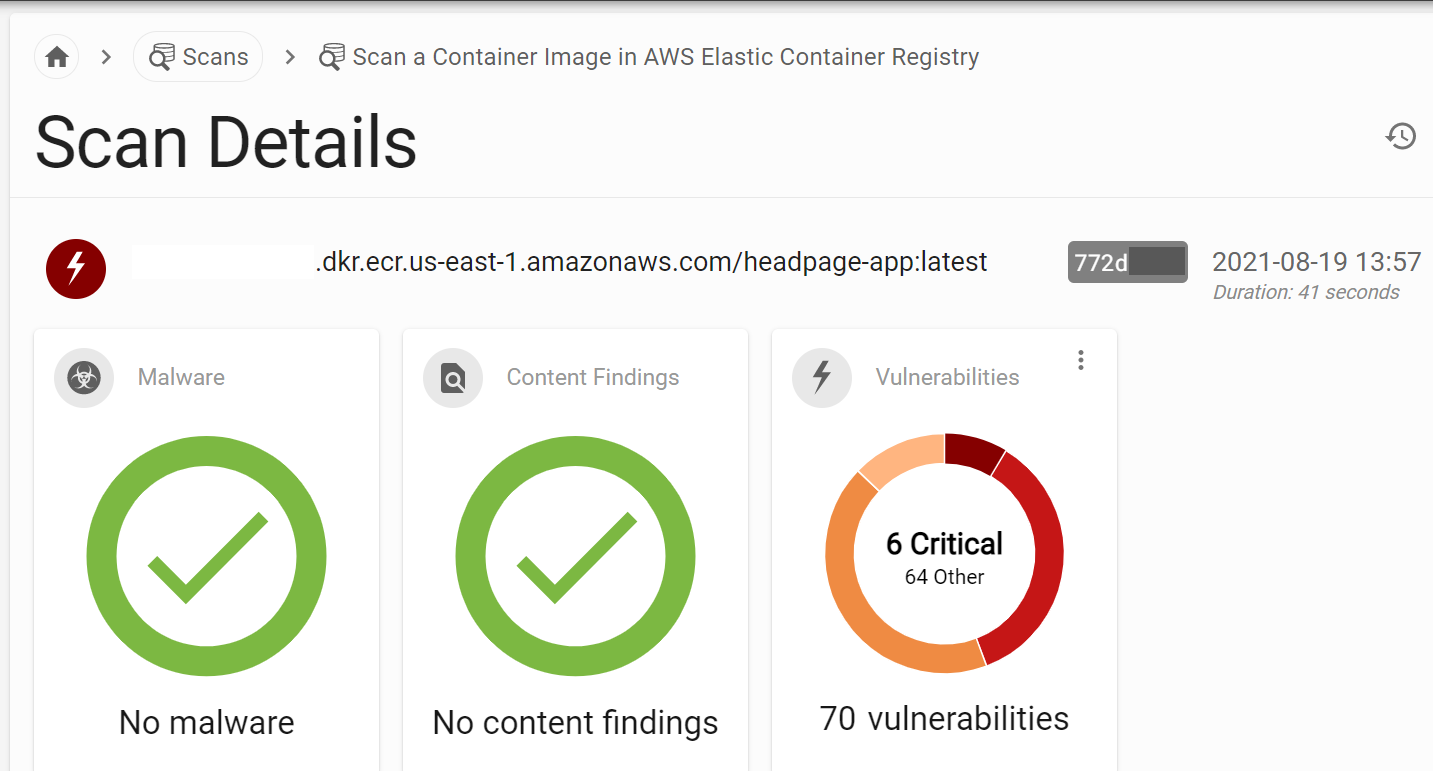Click the Content Findings magnifier icon

pyautogui.click(x=453, y=378)
